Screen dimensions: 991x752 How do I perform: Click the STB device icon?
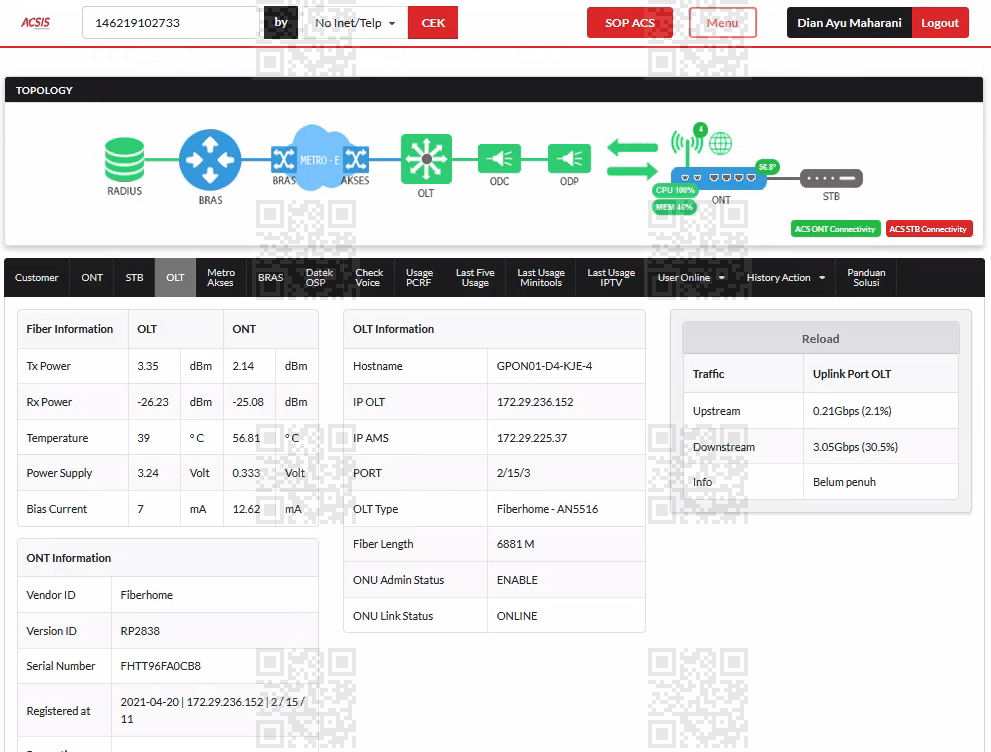(831, 178)
